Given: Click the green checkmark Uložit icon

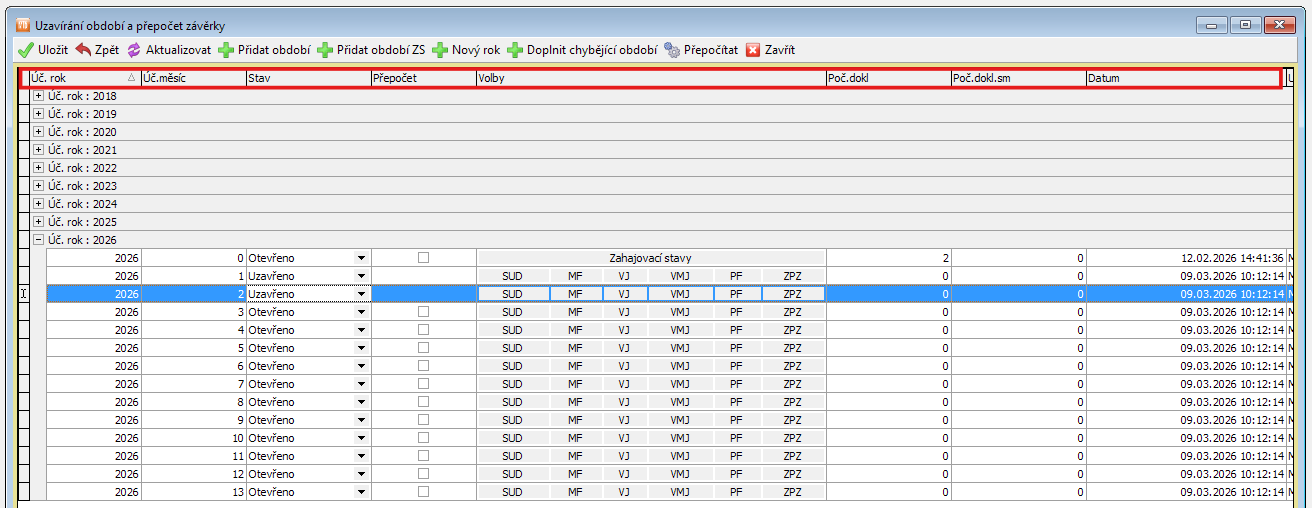Looking at the screenshot, I should pos(26,50).
